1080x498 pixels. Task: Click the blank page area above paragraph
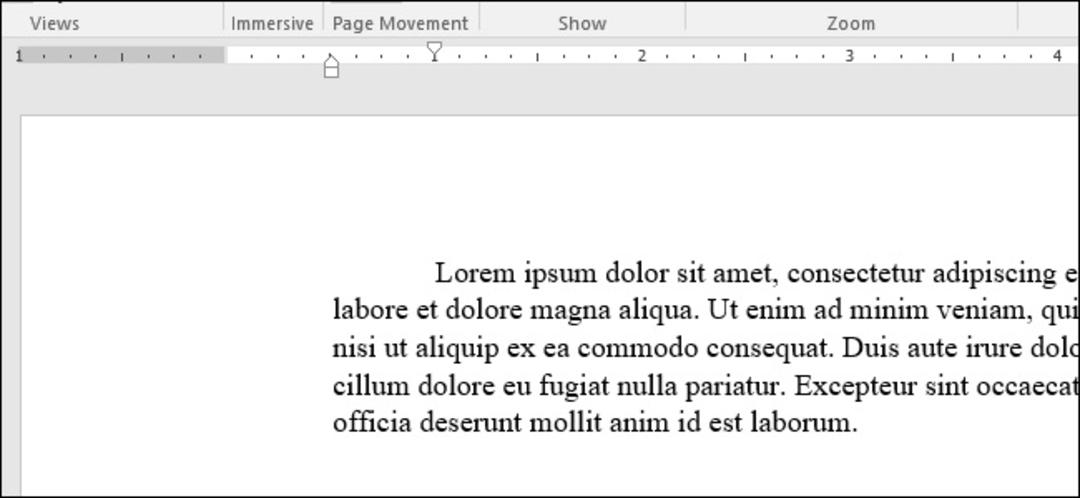[x=550, y=186]
